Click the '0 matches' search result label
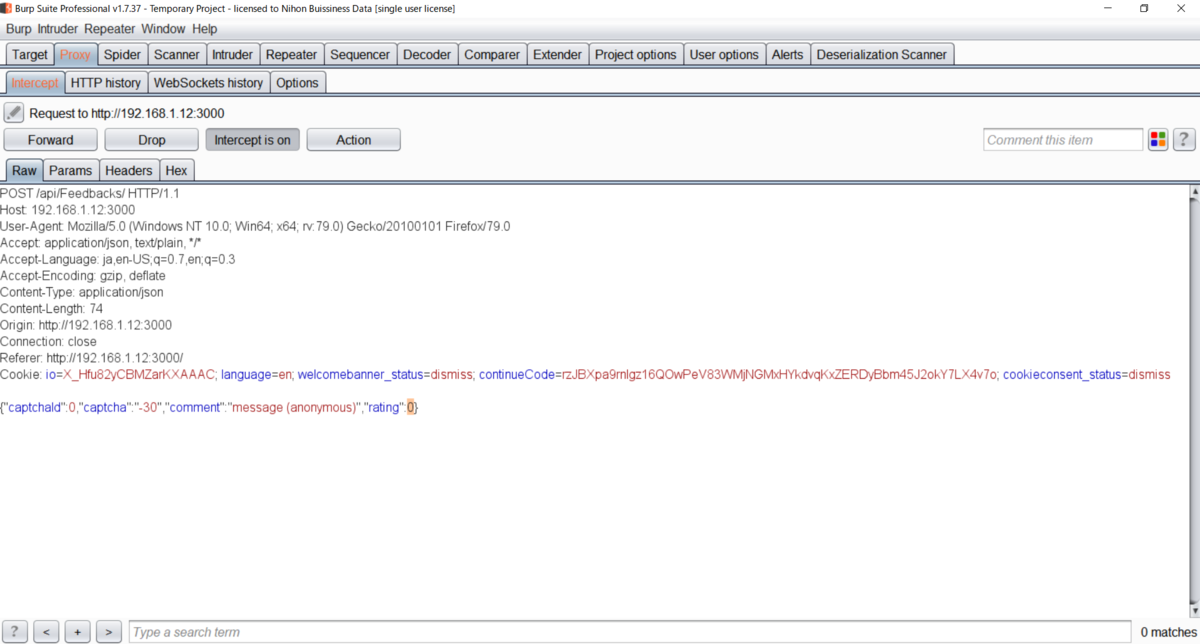1200x644 pixels. tap(1168, 632)
